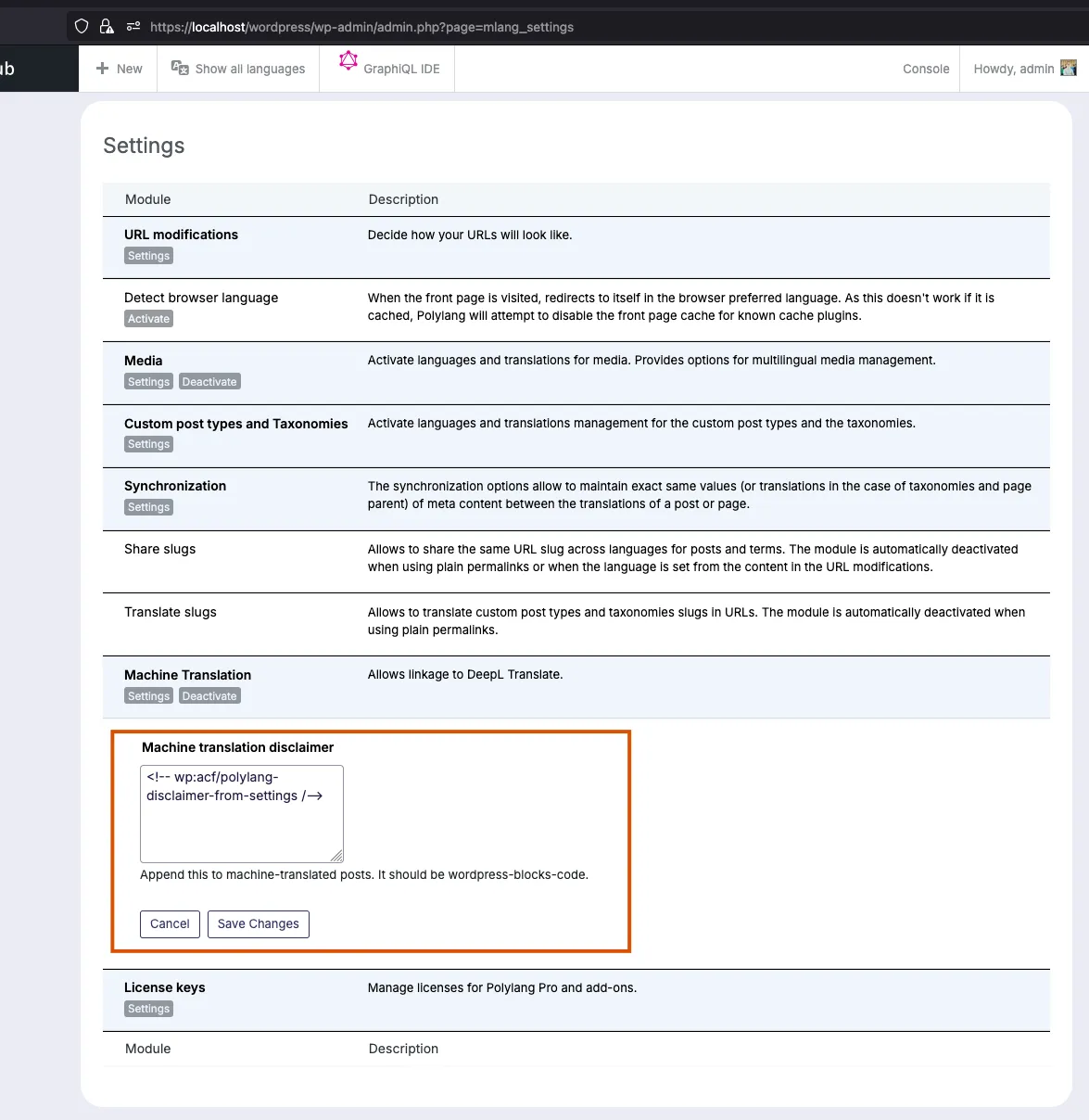Click Cancel in the disclaimer form
The width and height of the screenshot is (1089, 1120).
[170, 924]
